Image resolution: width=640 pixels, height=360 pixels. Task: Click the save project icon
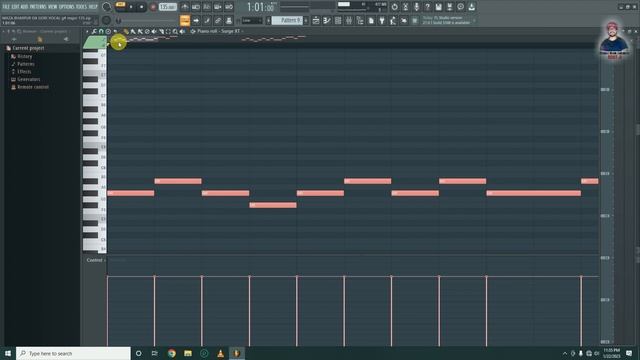click(438, 7)
